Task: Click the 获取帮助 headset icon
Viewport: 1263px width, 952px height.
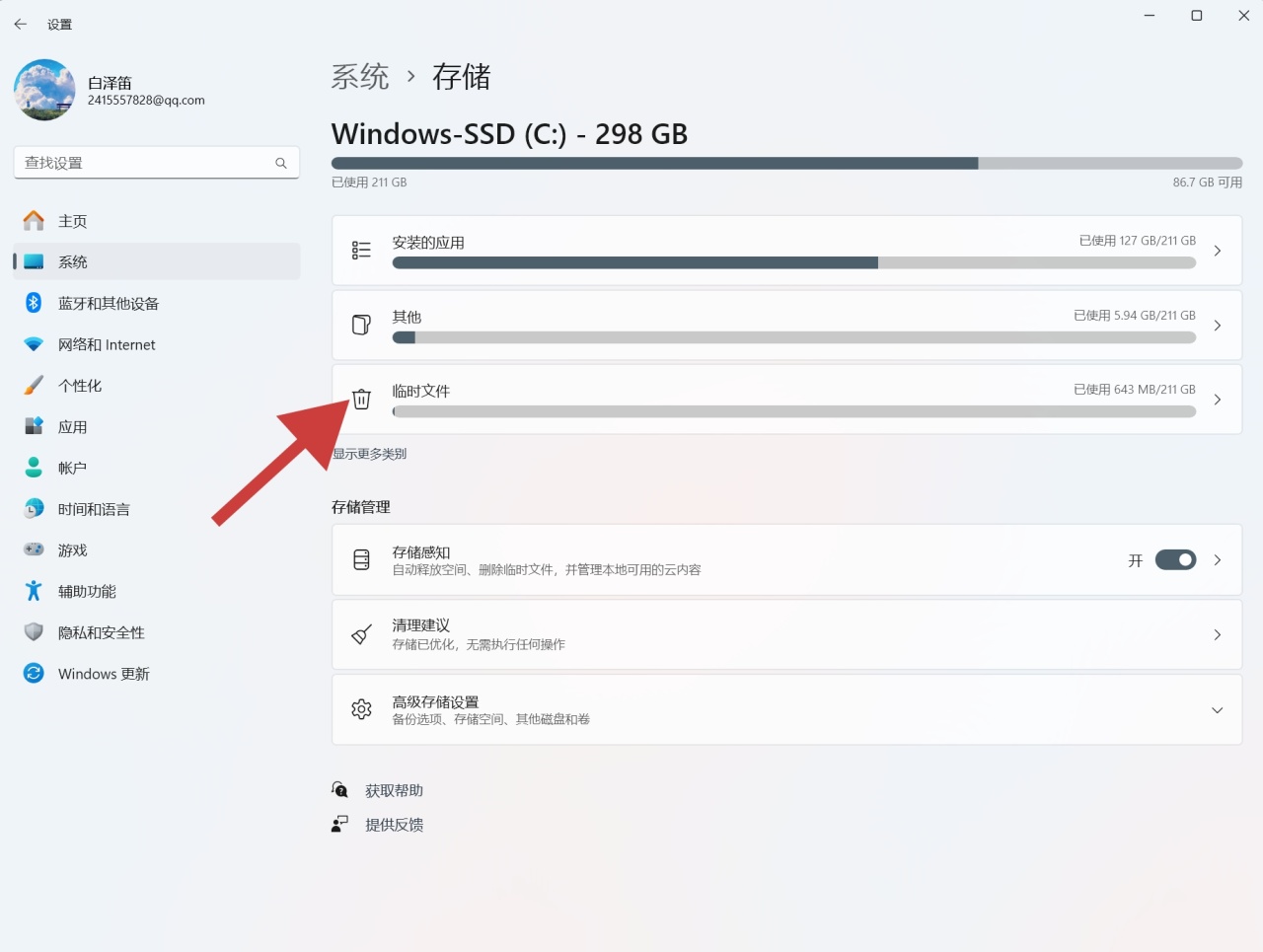Action: click(x=339, y=789)
